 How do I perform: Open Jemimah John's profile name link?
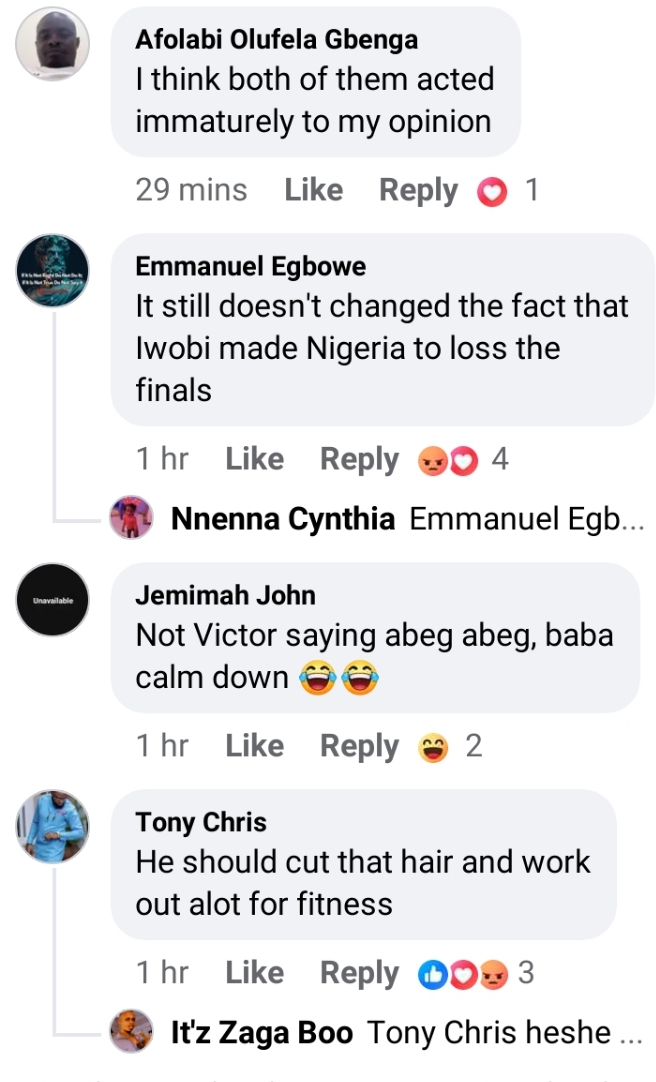pos(225,595)
